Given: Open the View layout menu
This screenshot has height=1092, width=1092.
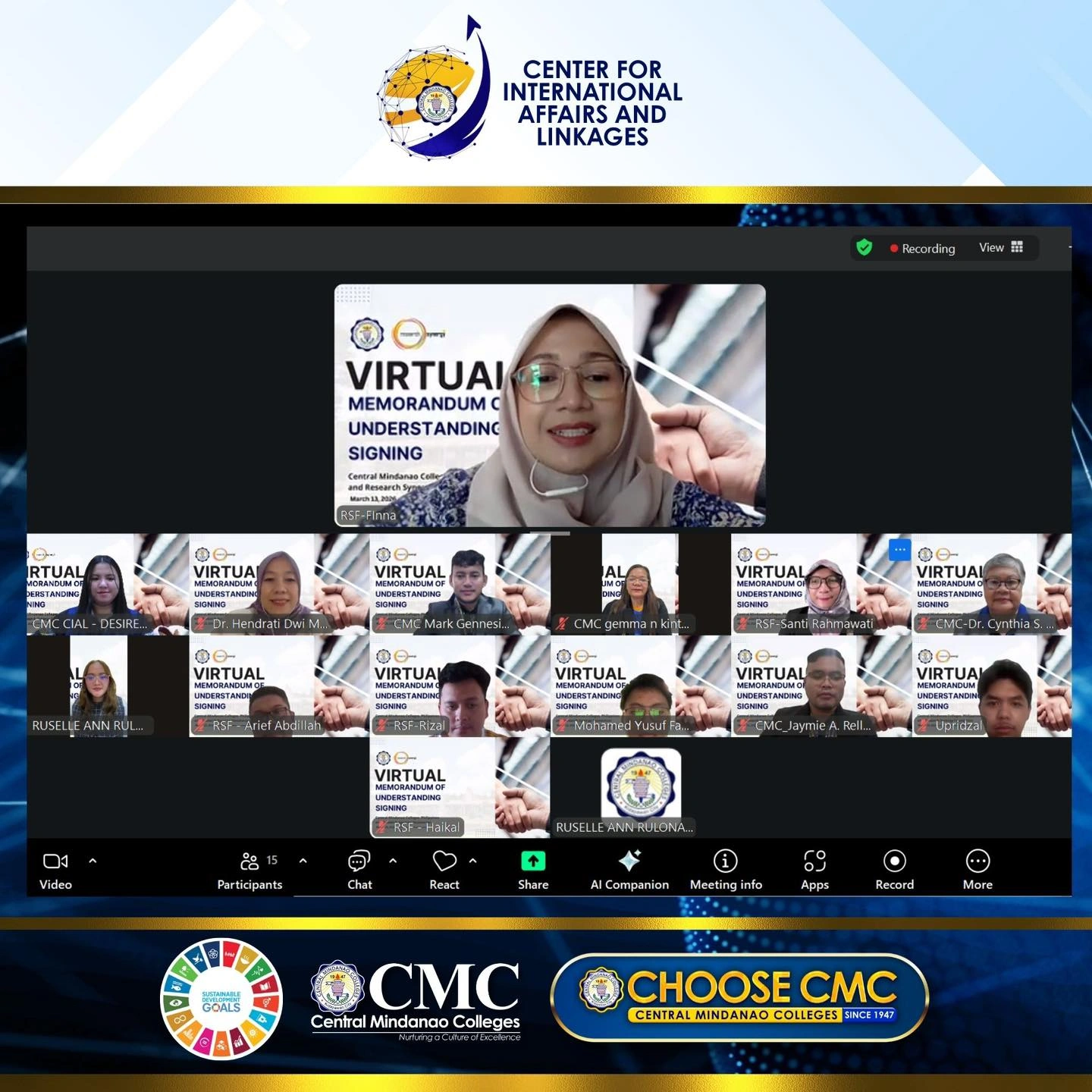Looking at the screenshot, I should pos(1000,247).
